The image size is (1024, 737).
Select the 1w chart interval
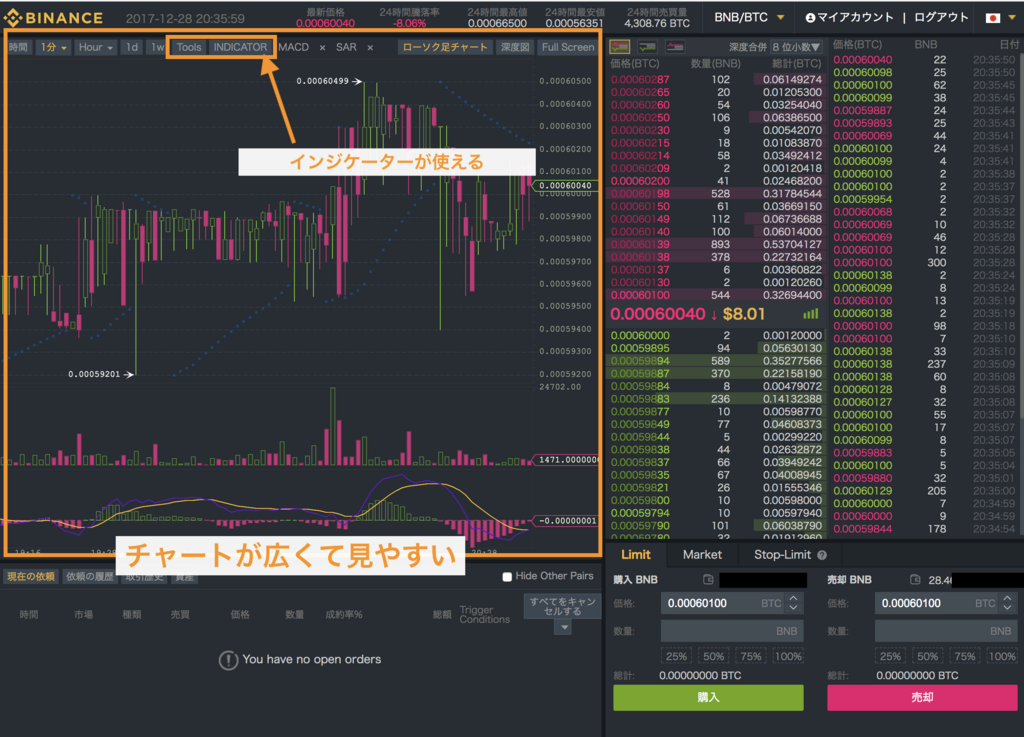click(157, 47)
